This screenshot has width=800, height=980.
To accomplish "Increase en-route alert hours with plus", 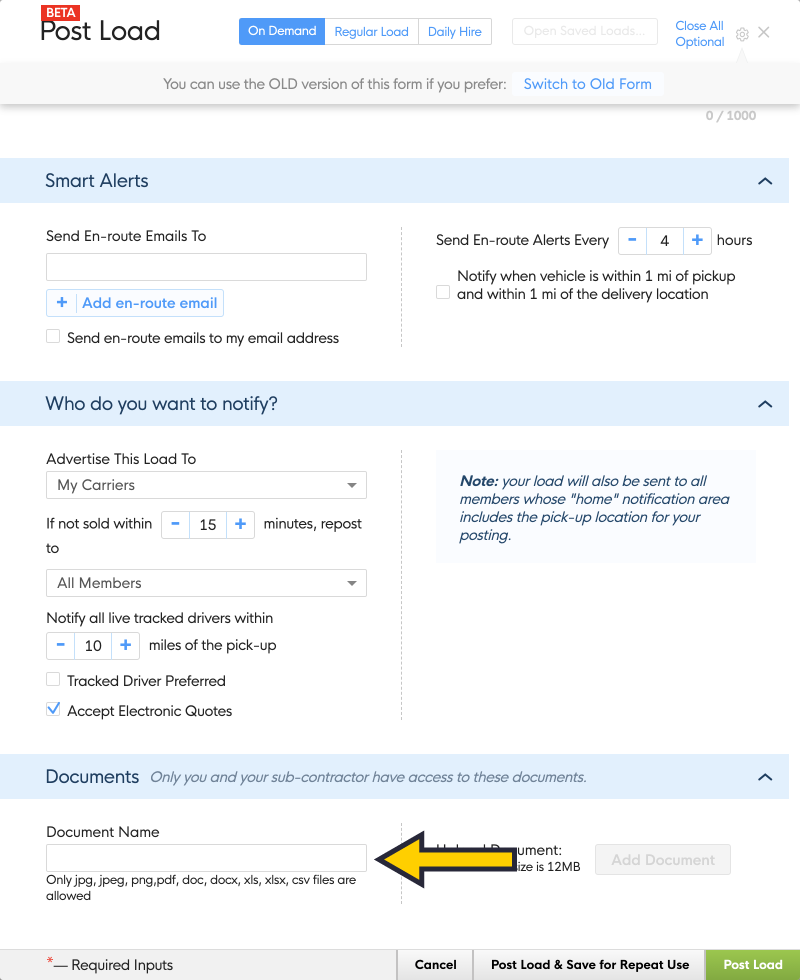I will pyautogui.click(x=698, y=241).
